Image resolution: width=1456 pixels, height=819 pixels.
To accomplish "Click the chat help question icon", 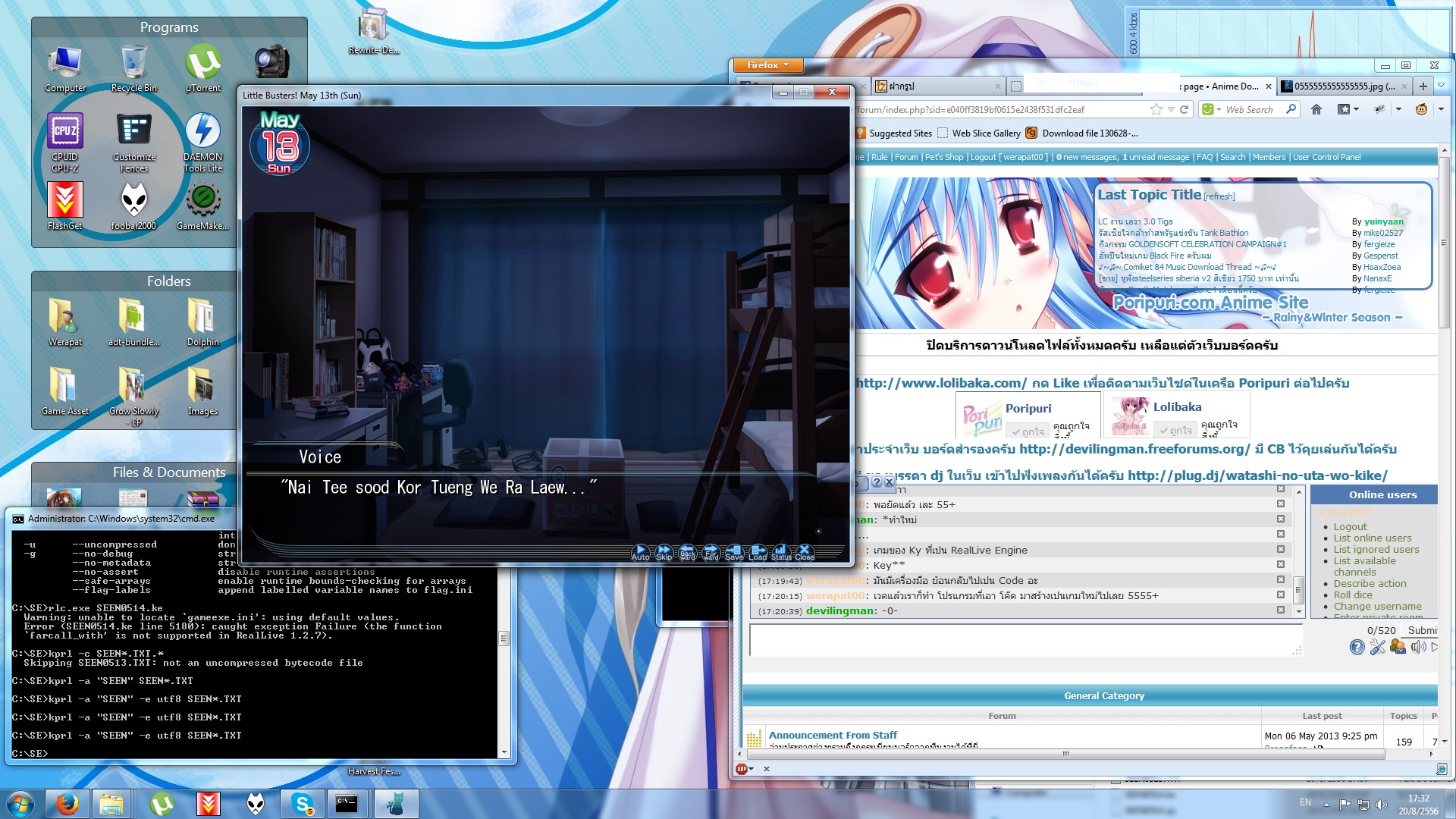I will (x=1357, y=647).
